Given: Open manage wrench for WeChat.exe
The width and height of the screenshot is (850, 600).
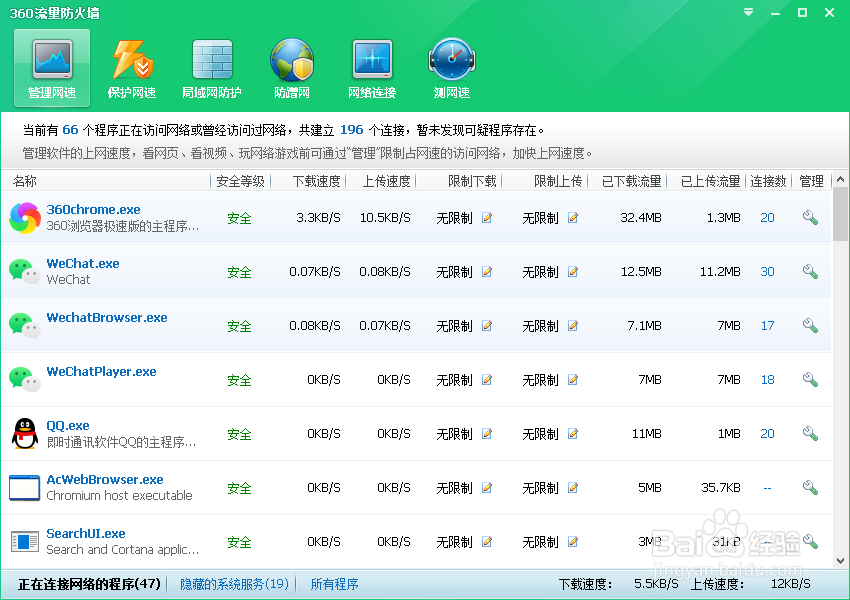Looking at the screenshot, I should (x=810, y=271).
